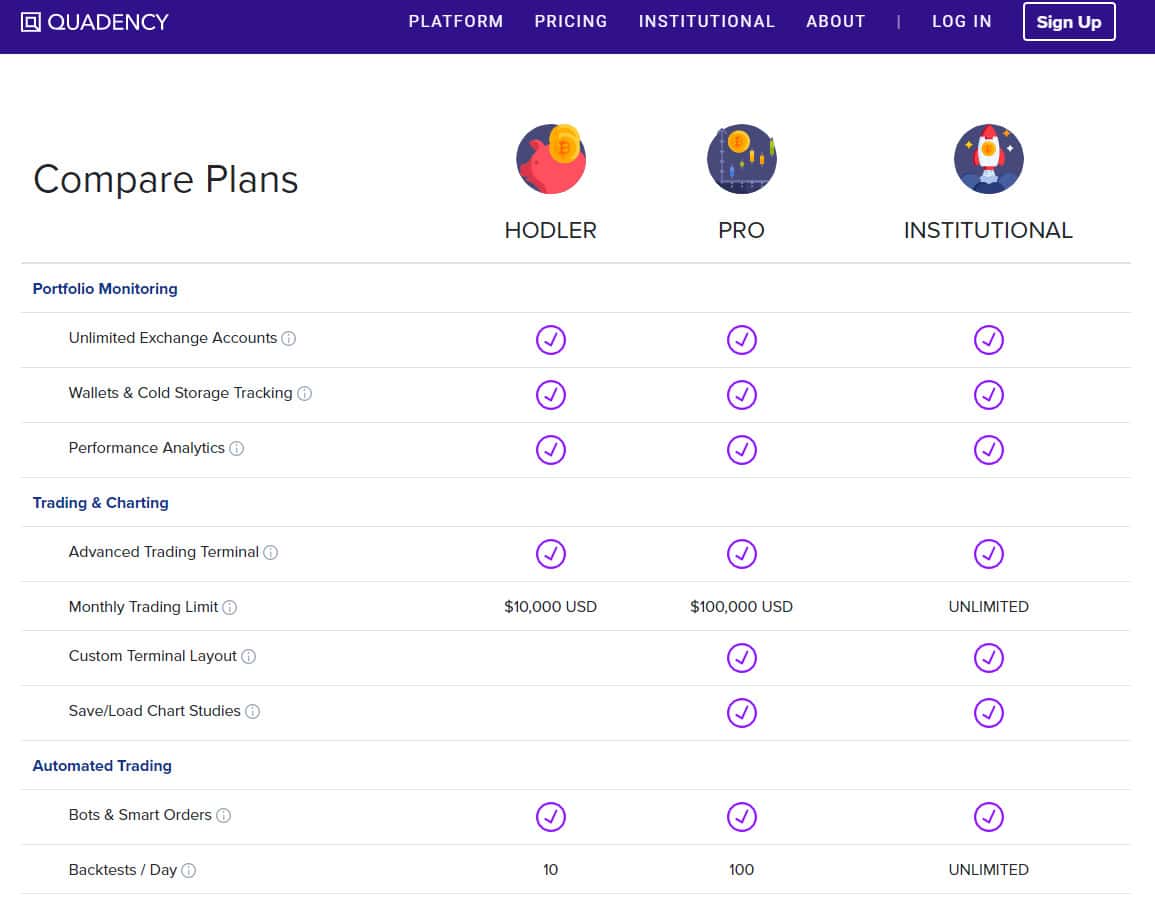The height and width of the screenshot is (901, 1155).
Task: Show info tooltip for Performance Analytics
Action: [x=237, y=449]
